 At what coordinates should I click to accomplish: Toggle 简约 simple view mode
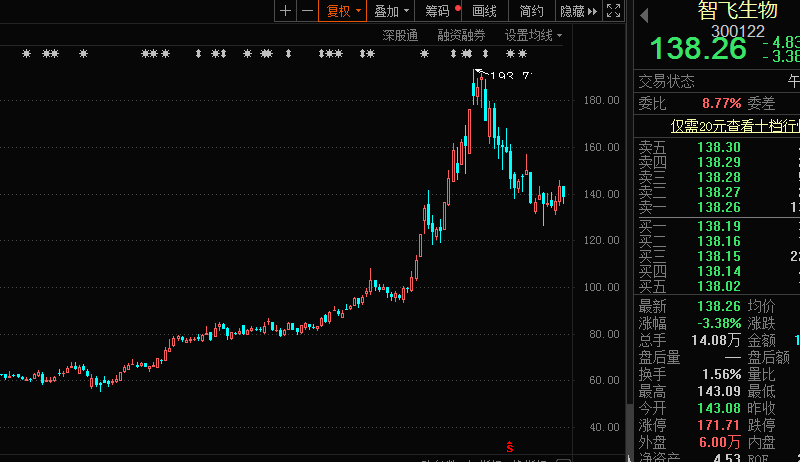pos(532,11)
